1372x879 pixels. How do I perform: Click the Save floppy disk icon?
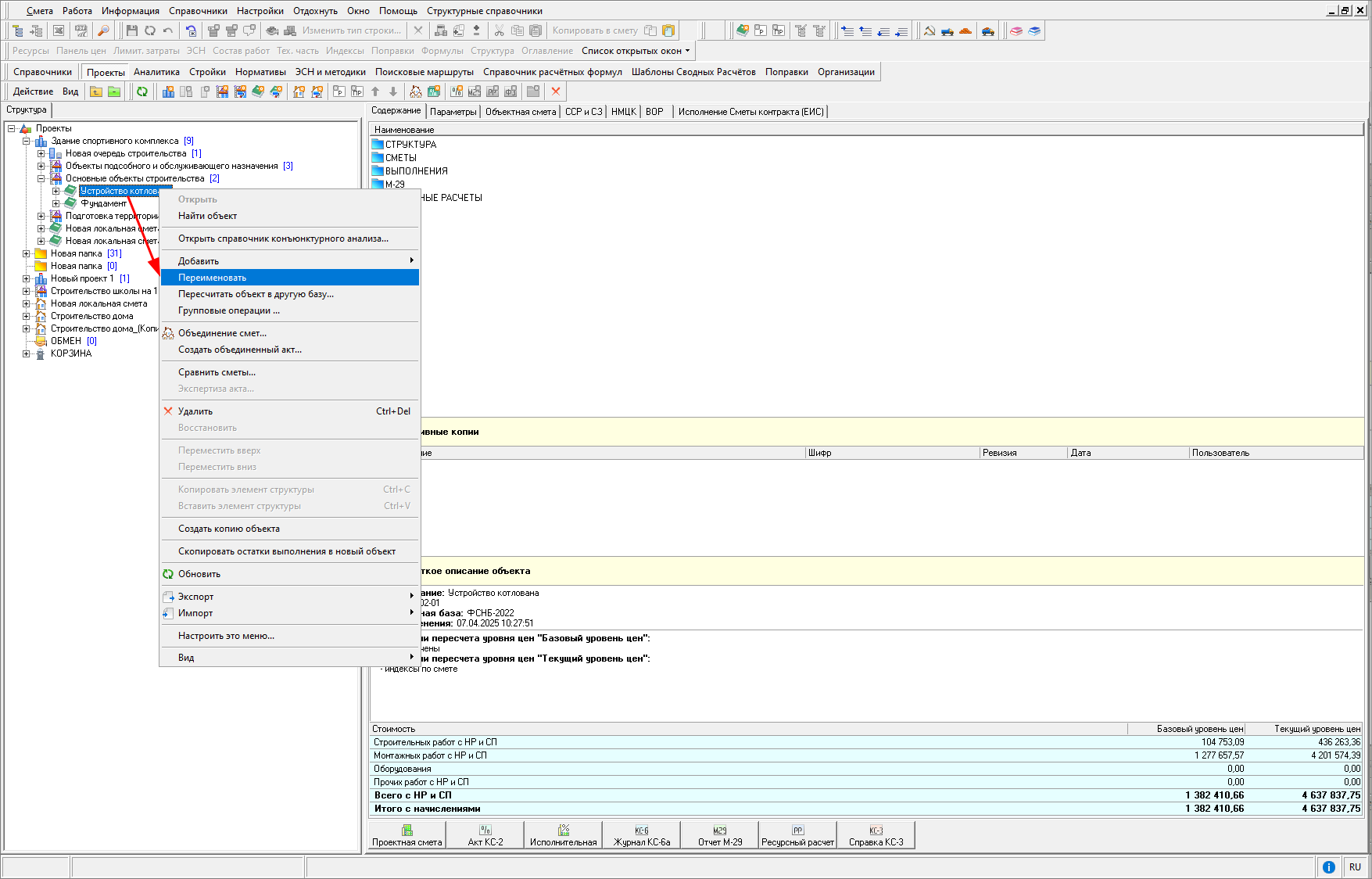131,30
